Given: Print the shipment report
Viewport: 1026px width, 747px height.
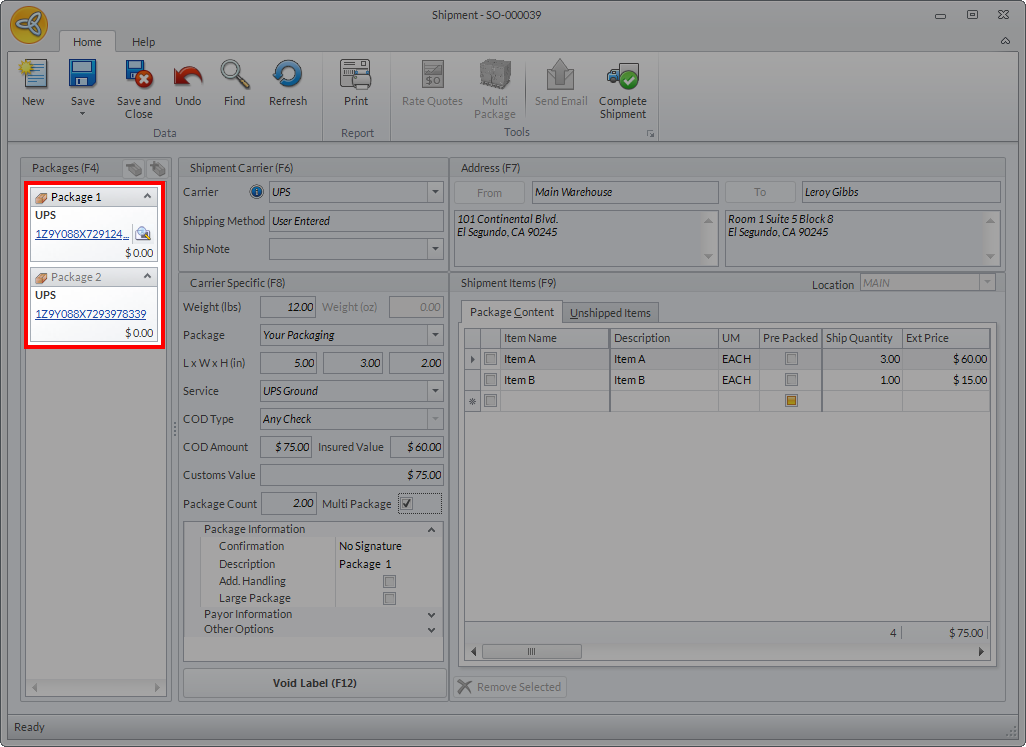Looking at the screenshot, I should (356, 77).
